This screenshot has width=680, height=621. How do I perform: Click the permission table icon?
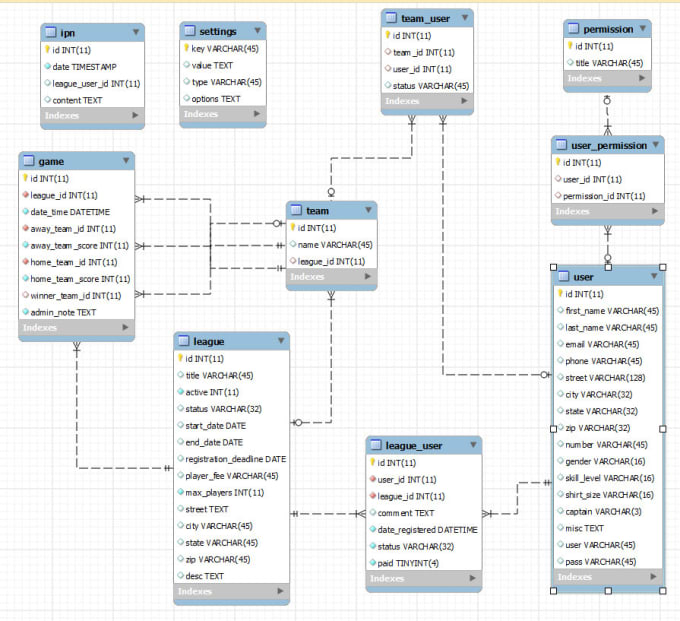tap(573, 29)
